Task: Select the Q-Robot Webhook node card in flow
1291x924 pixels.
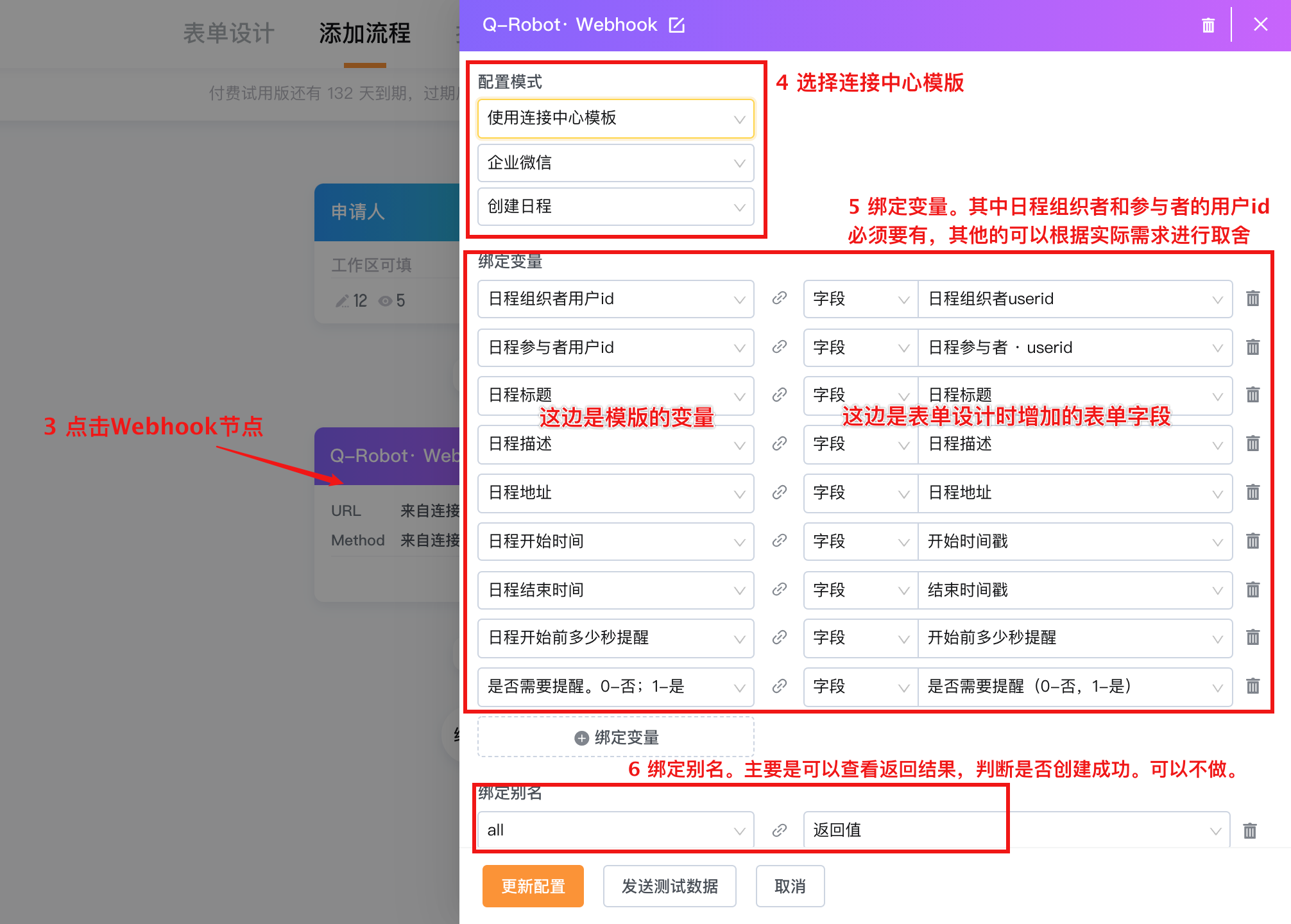Action: pyautogui.click(x=387, y=513)
